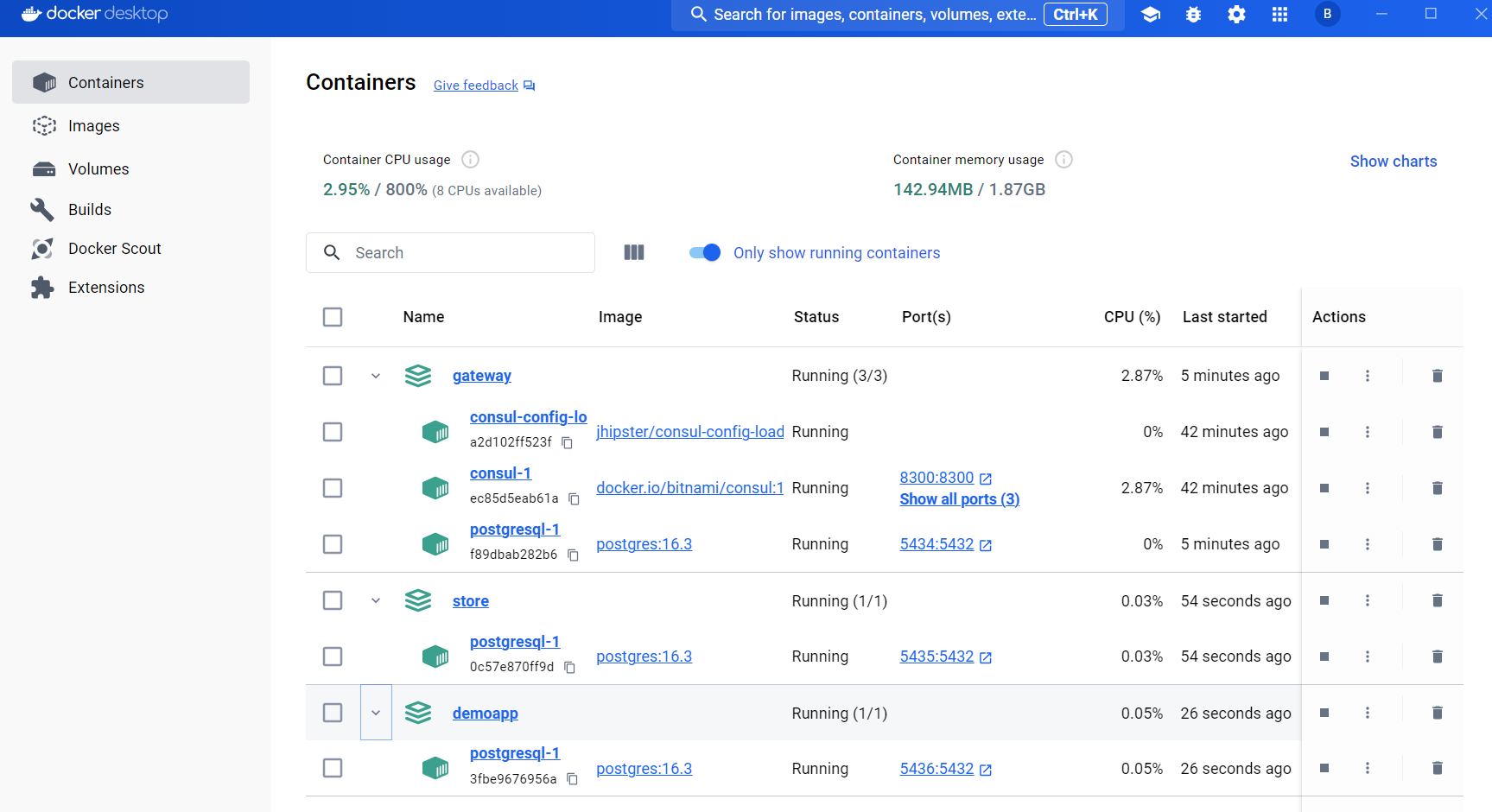Screen dimensions: 1492x812
Task: Open the consul-1 container link
Action: click(x=500, y=473)
